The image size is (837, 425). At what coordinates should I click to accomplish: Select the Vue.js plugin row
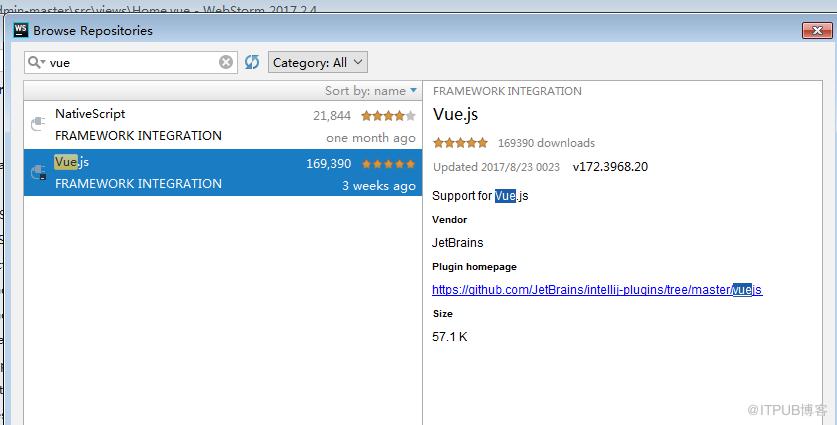(223, 172)
